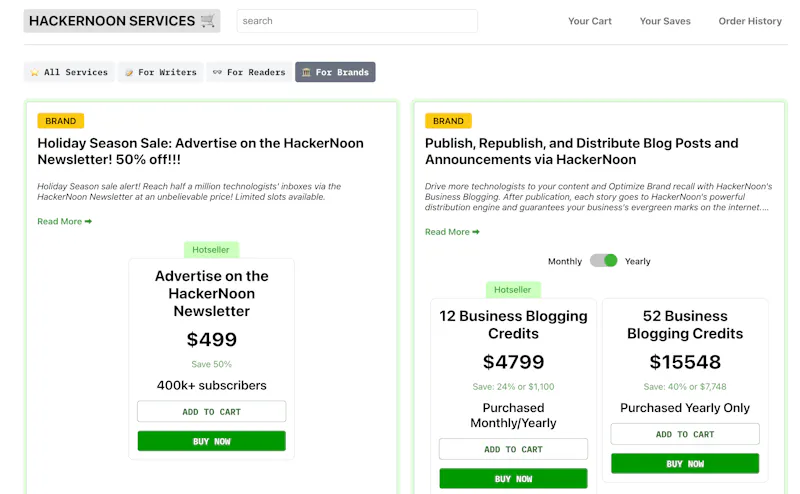Add the Newsletter ad to cart
Viewport: 800px width, 494px height.
[x=211, y=412]
